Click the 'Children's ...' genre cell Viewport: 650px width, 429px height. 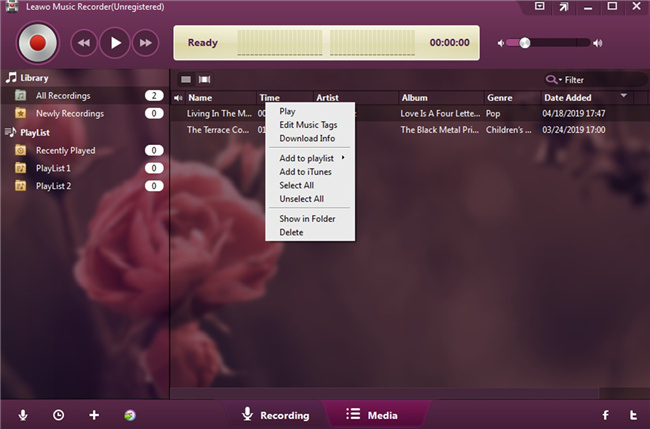509,130
